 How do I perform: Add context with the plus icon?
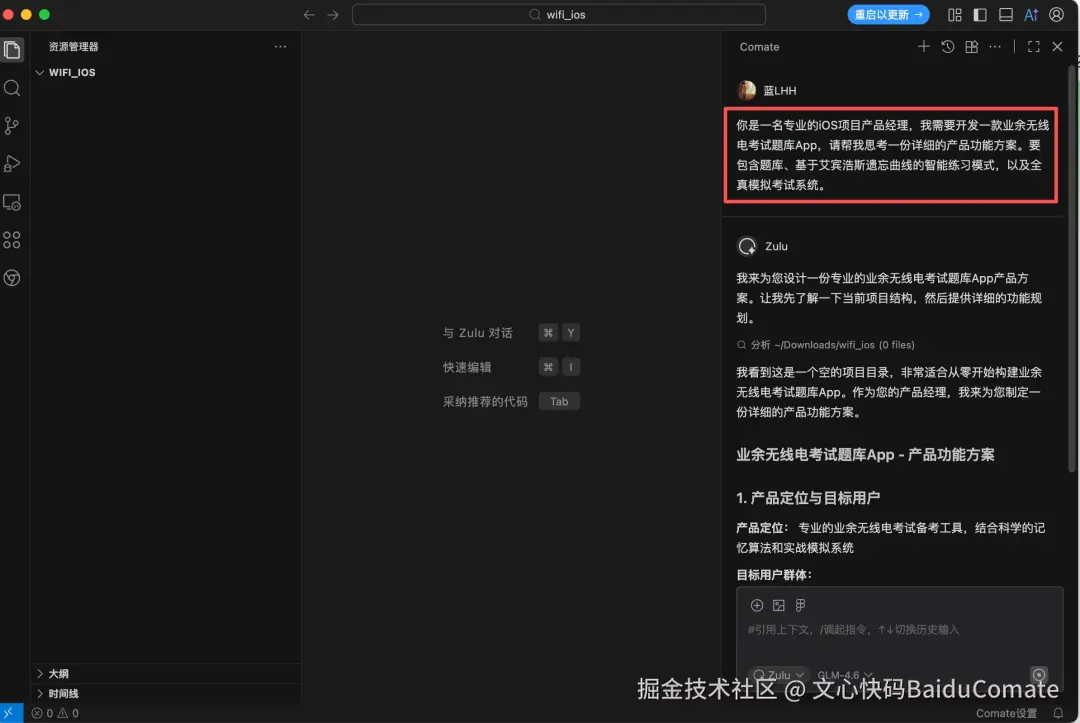pyautogui.click(x=756, y=605)
